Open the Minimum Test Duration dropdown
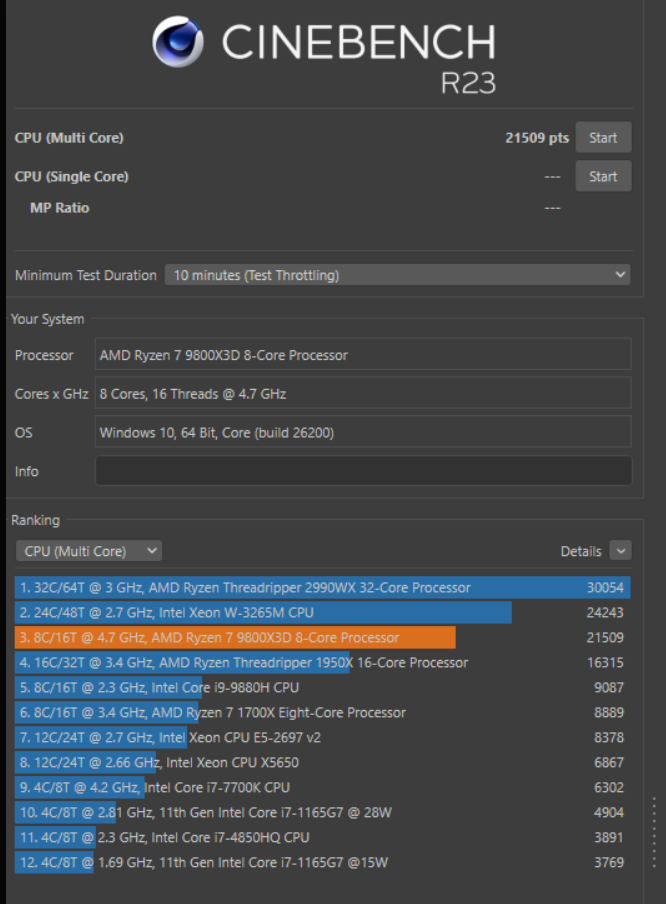This screenshot has height=904, width=666. coord(397,275)
